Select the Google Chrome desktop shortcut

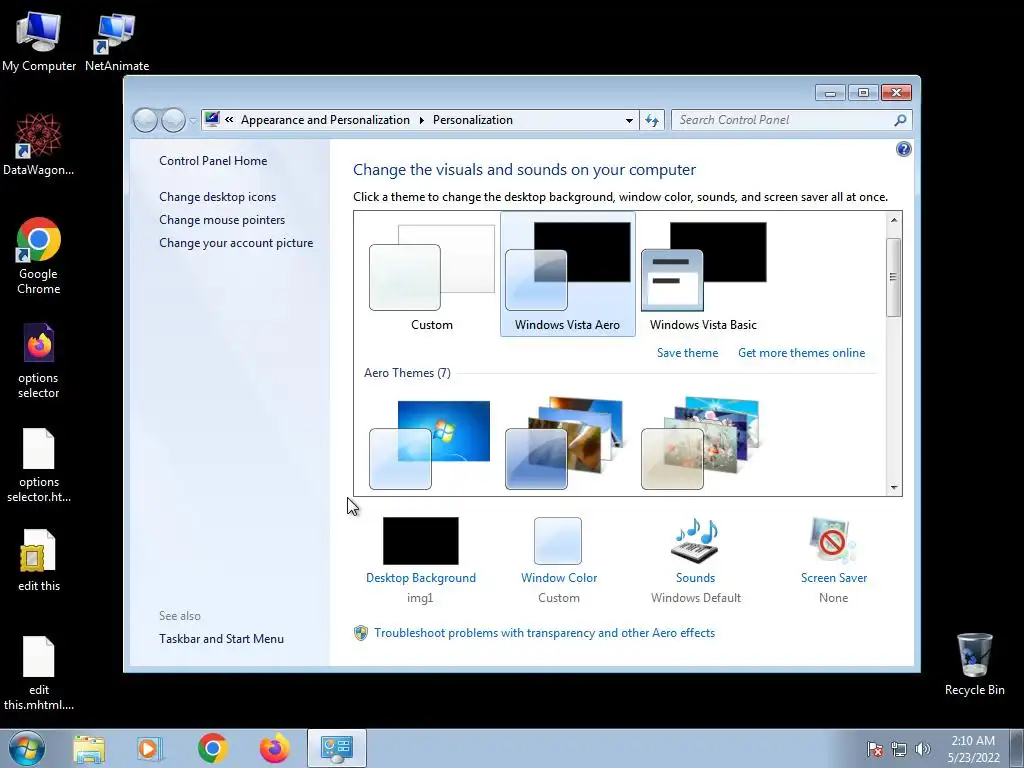point(39,255)
